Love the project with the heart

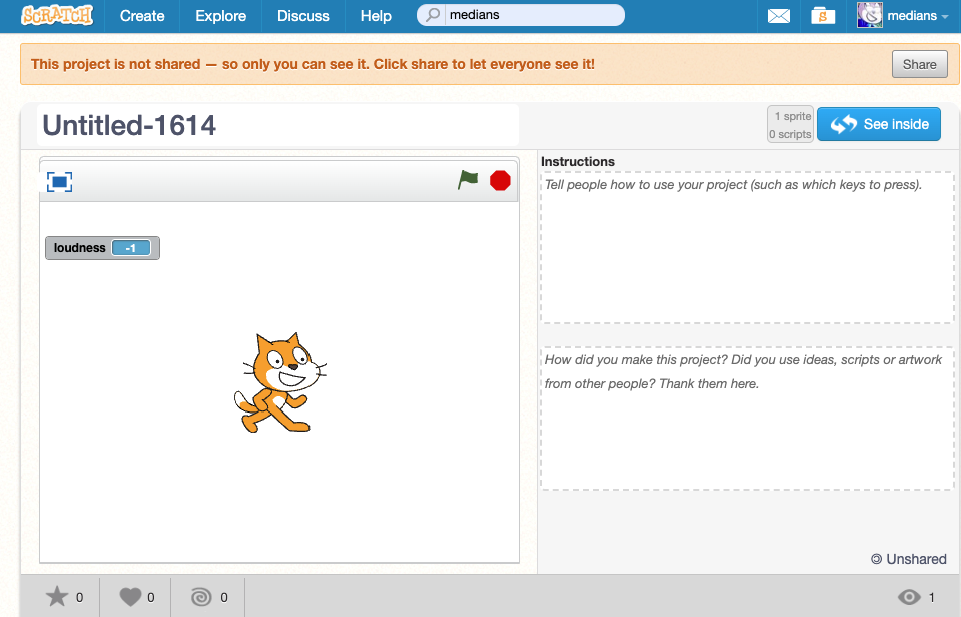tap(130, 597)
